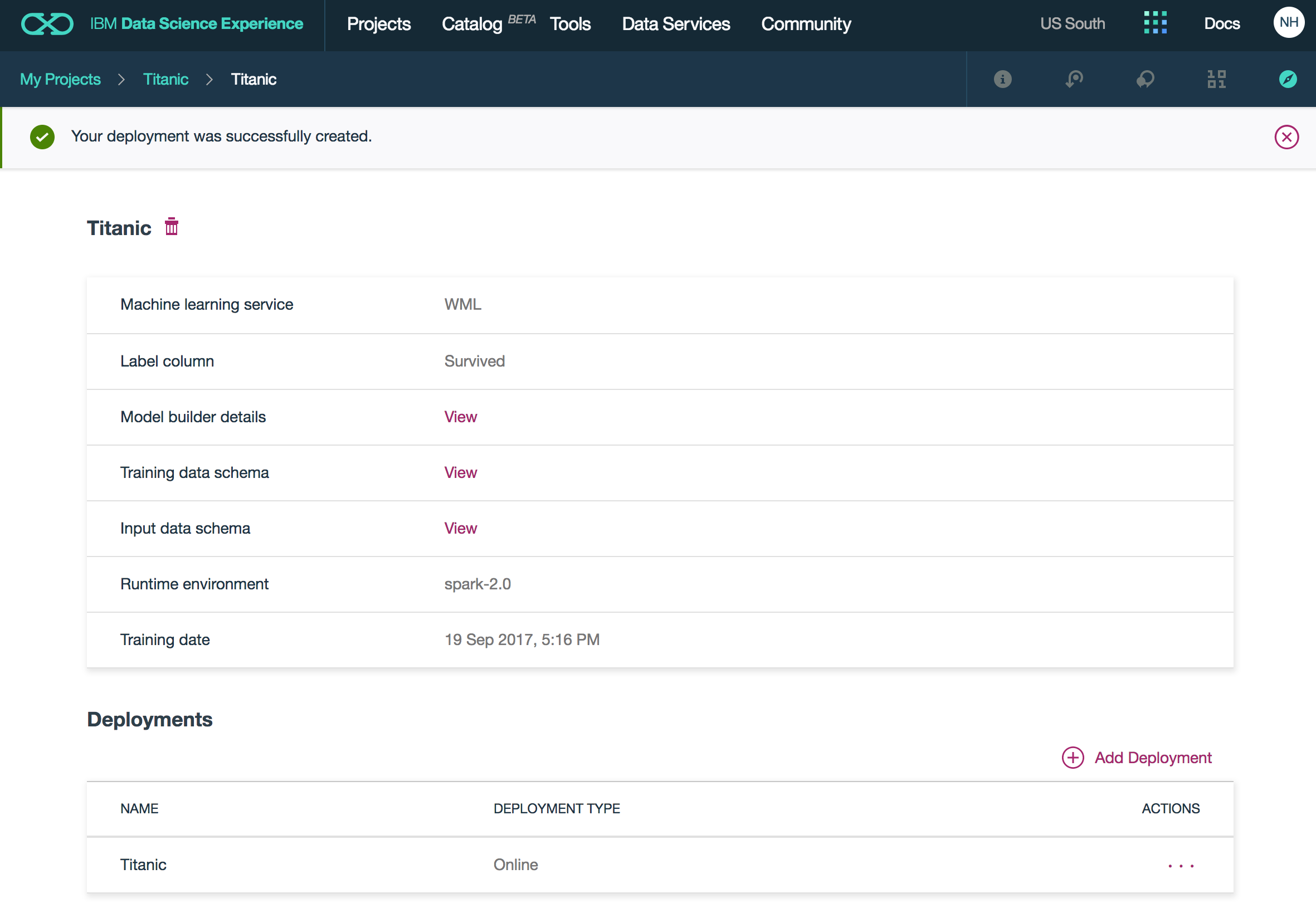
Task: Click the Online deployment type cell
Action: point(515,865)
